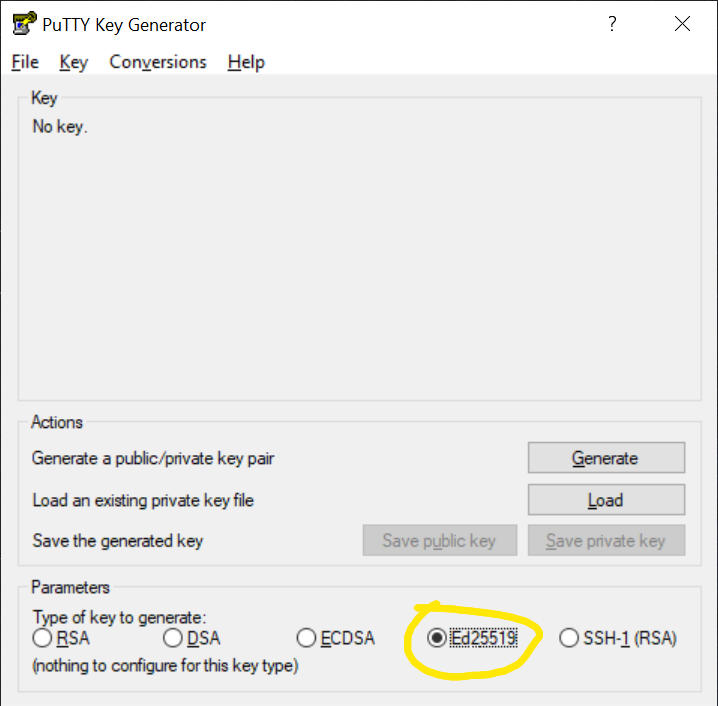
Task: Click the 'No key.' status text
Action: (x=60, y=127)
